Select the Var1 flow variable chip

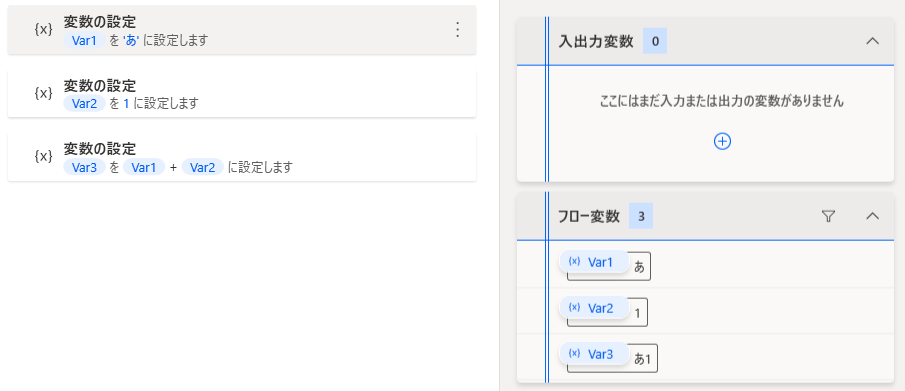(594, 262)
